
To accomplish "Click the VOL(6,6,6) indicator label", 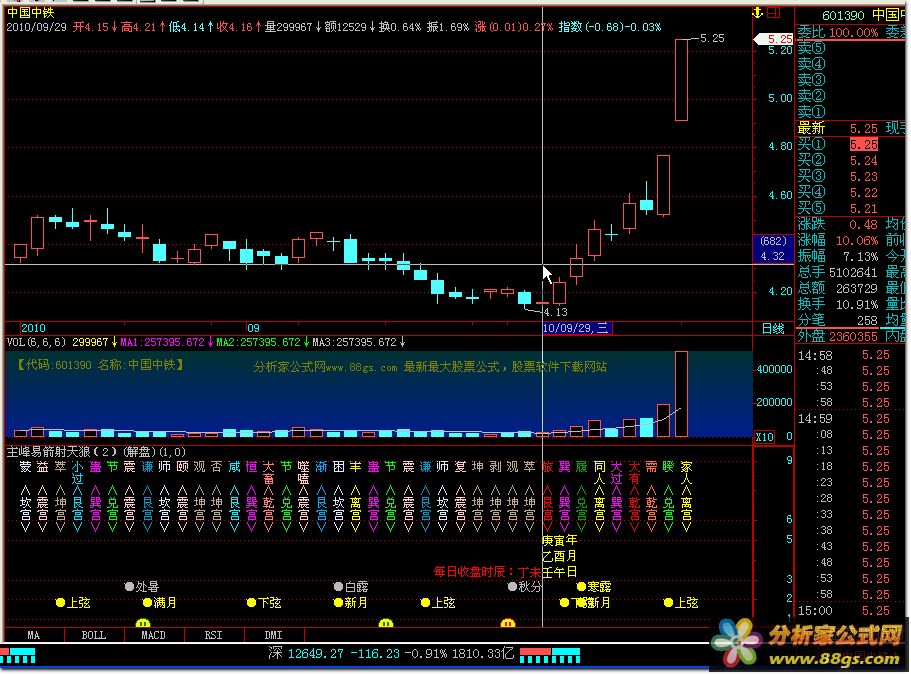I will [36, 342].
